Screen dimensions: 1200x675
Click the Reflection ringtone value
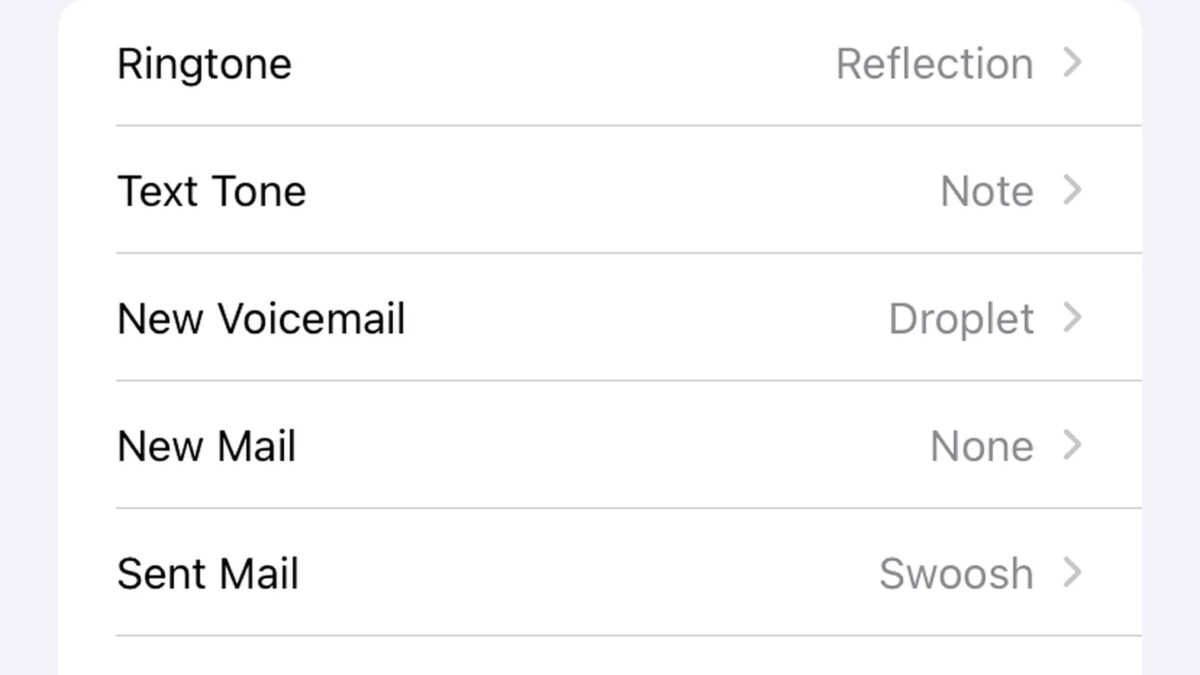pyautogui.click(x=934, y=64)
